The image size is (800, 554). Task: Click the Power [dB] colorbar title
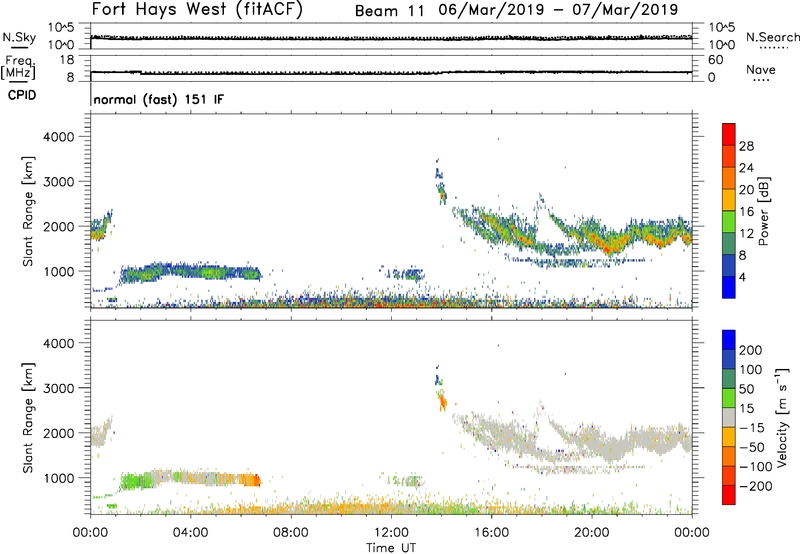(763, 212)
